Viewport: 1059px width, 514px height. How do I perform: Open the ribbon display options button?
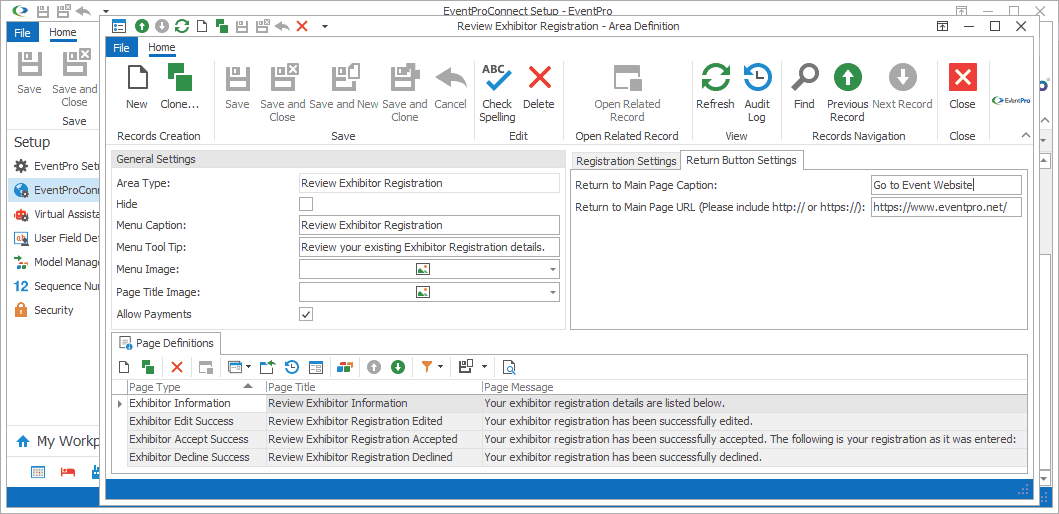coord(941,26)
